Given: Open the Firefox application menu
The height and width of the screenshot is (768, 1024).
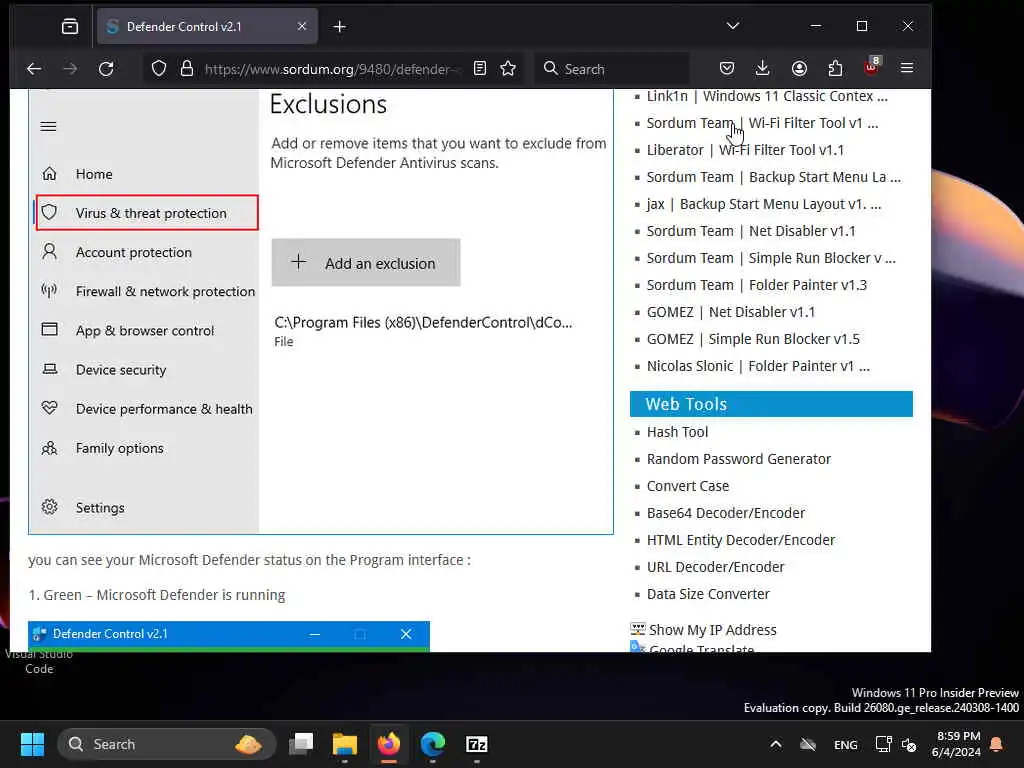Looking at the screenshot, I should click(907, 68).
